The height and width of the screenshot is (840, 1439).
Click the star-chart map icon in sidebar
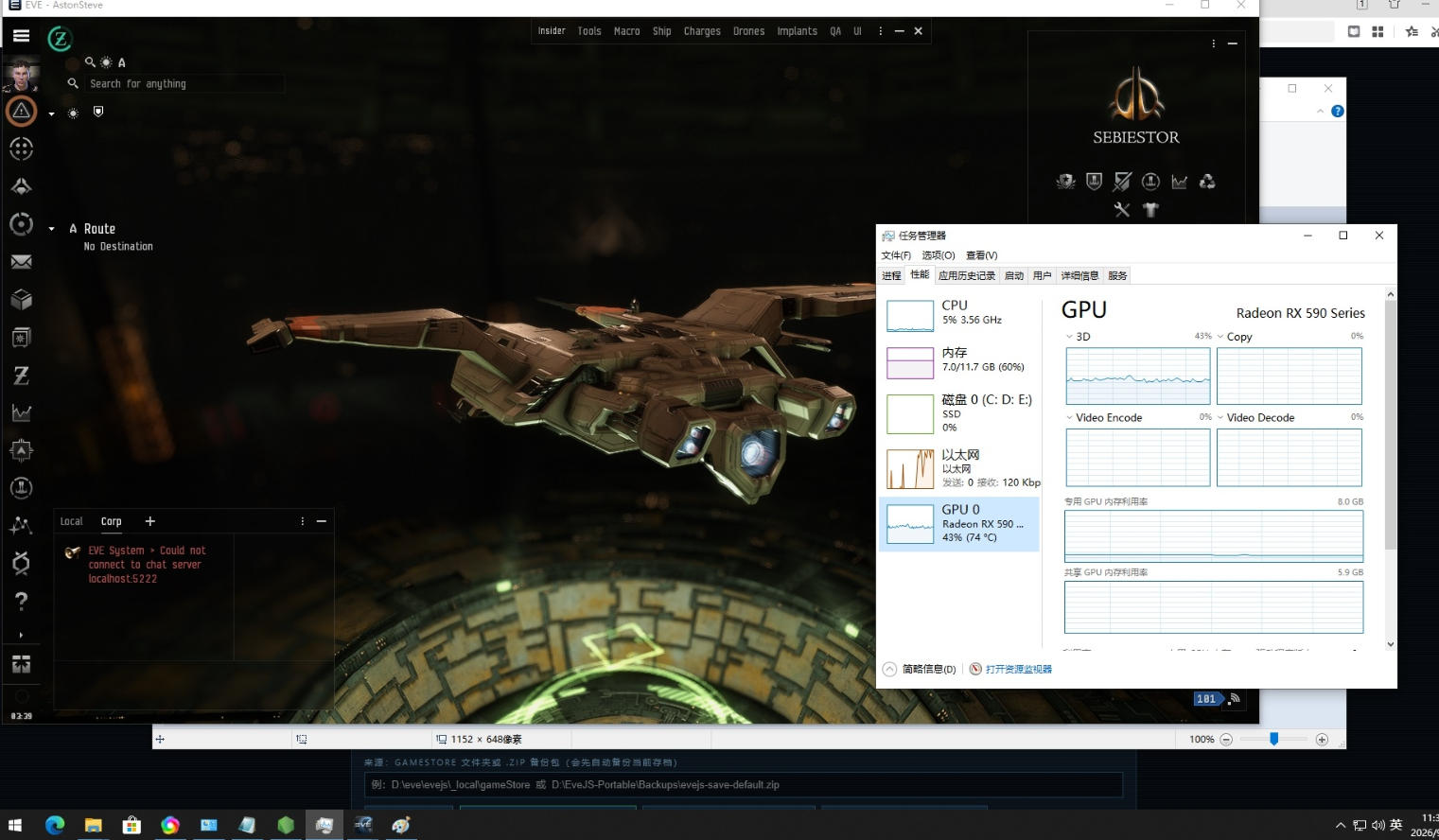(x=21, y=526)
